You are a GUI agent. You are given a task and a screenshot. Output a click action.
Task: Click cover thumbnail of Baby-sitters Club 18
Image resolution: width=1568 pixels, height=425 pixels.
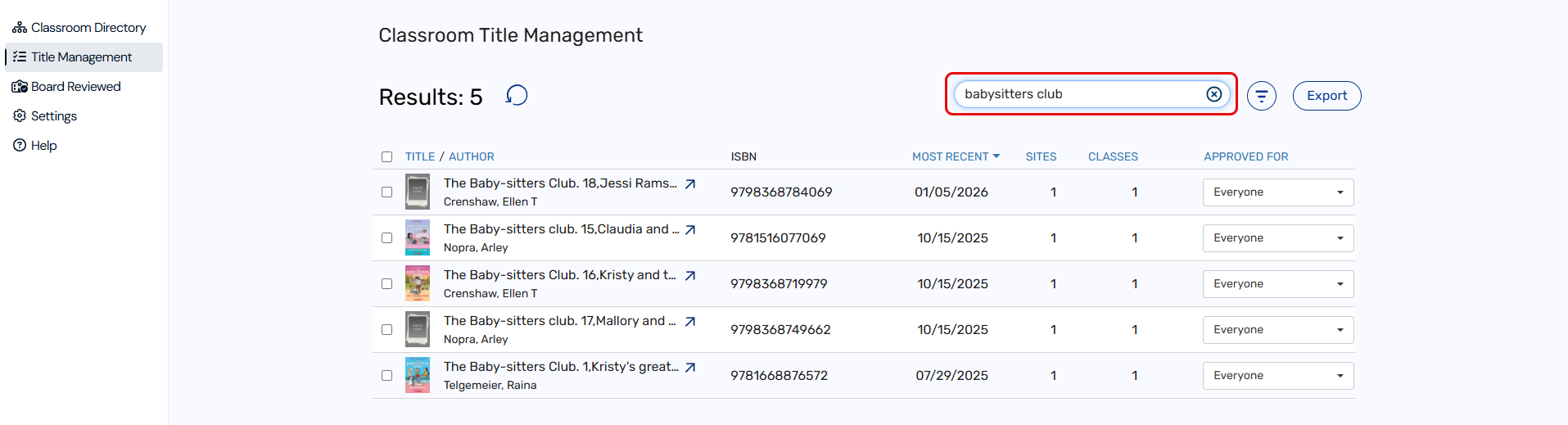418,192
